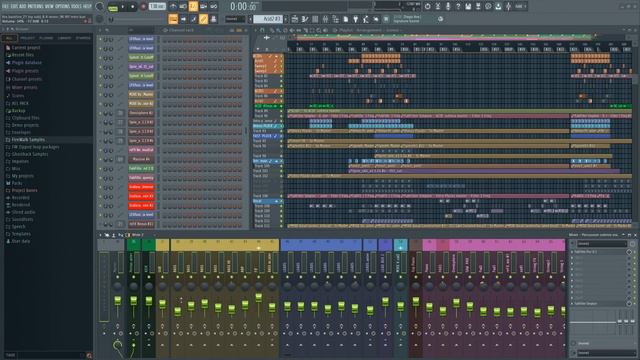Click the page icon in shortcut toolbar
Screen dimensions: 640x360
[x=345, y=19]
